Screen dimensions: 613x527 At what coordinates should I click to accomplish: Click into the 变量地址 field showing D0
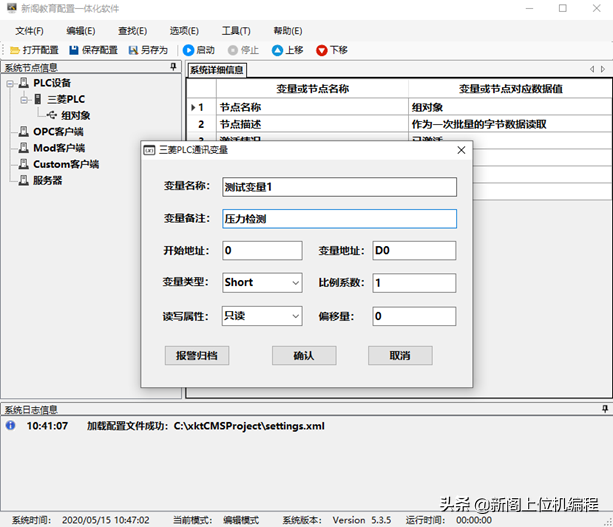[414, 251]
